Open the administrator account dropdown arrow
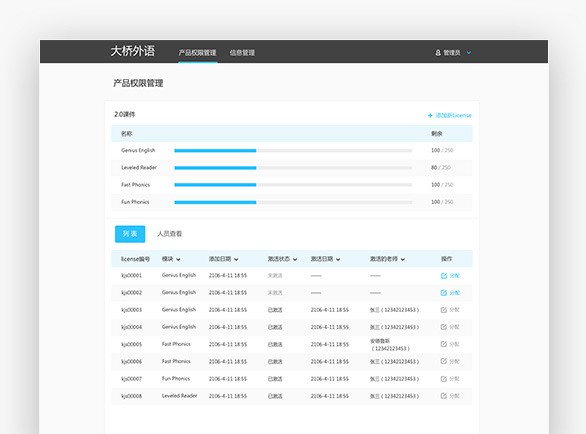The height and width of the screenshot is (434, 586). [469, 53]
